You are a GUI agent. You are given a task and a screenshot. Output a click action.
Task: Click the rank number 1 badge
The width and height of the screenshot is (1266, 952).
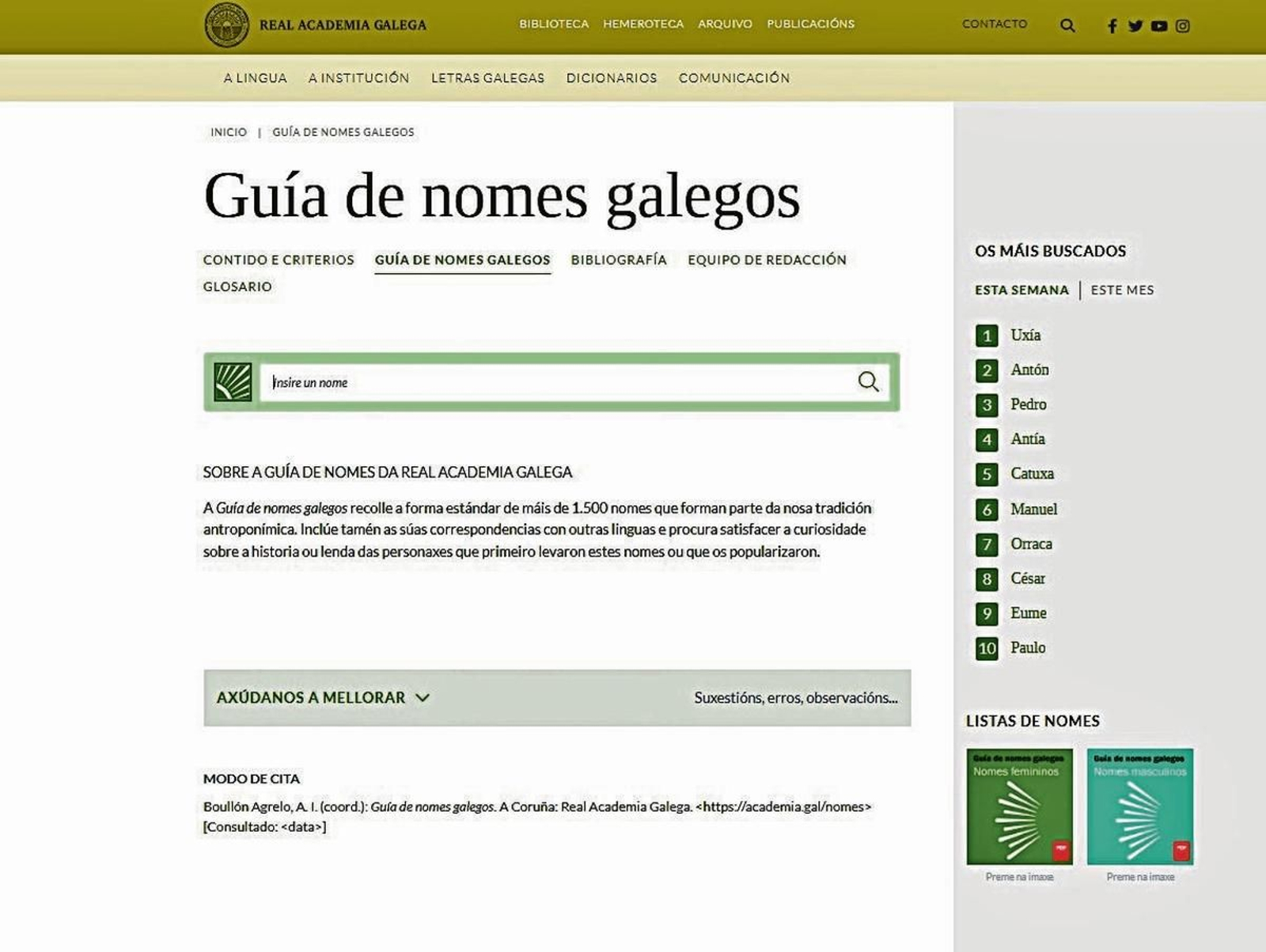[x=987, y=336]
